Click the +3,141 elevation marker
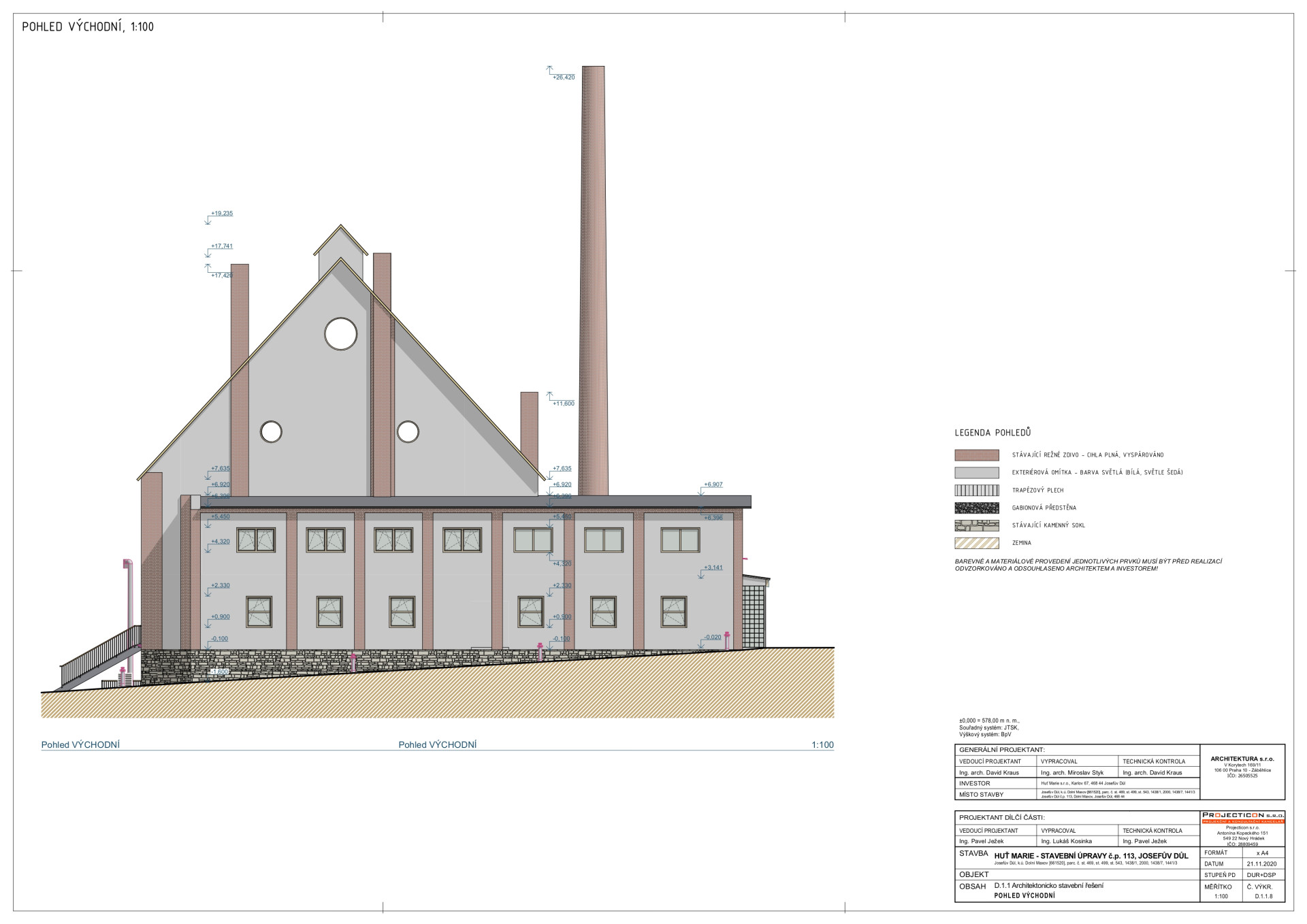The image size is (1307, 924). coord(713,567)
